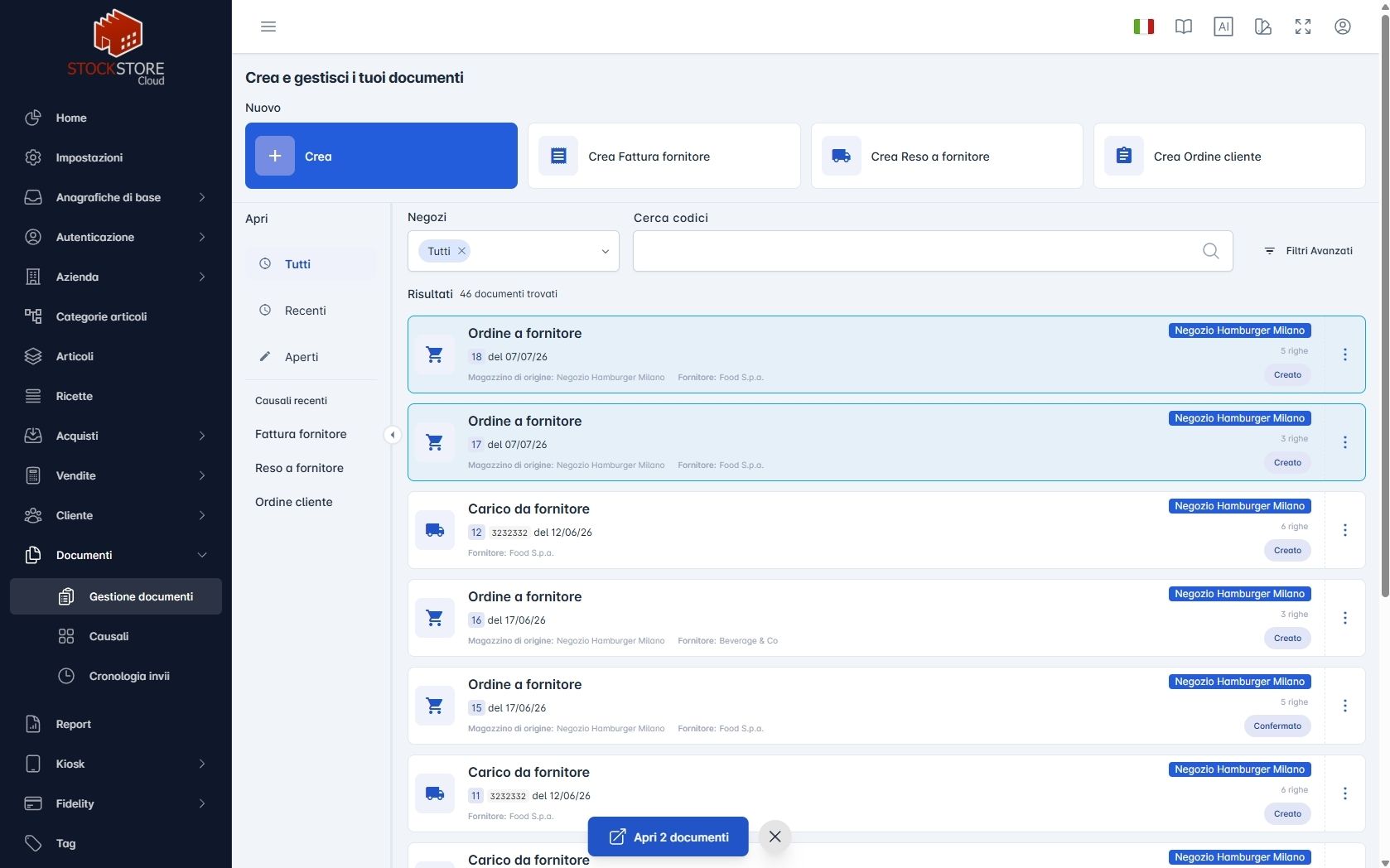Click Apri 2 documenti button
The width and height of the screenshot is (1390, 868).
pos(668,837)
